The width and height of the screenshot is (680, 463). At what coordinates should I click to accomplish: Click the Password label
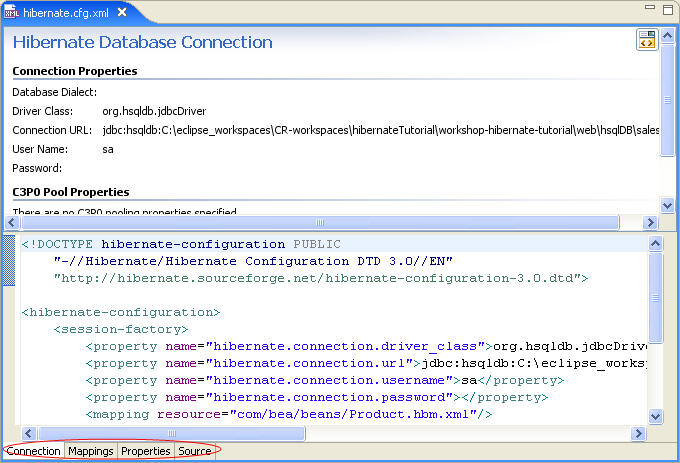(37, 168)
